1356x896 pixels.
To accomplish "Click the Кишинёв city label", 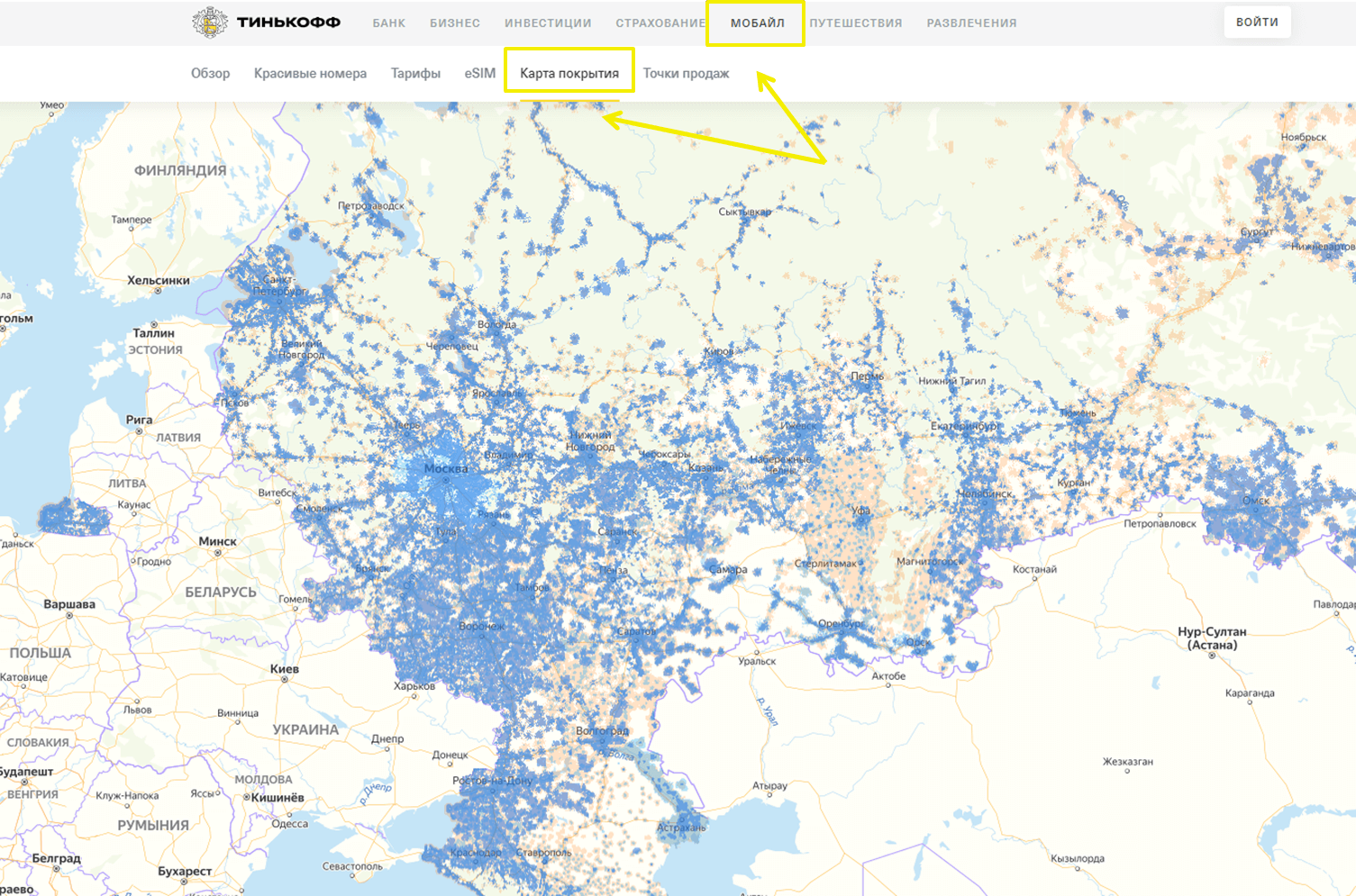I will (277, 798).
